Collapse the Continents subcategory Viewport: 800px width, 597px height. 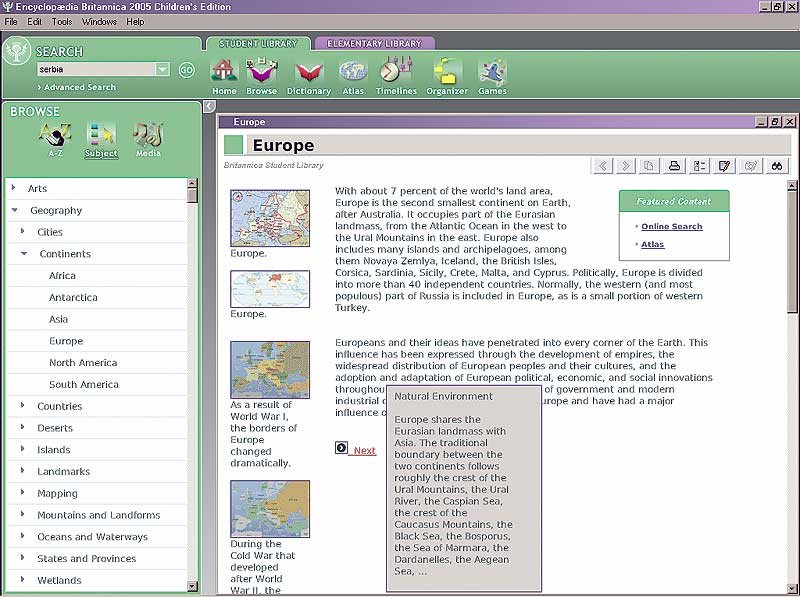click(x=24, y=253)
